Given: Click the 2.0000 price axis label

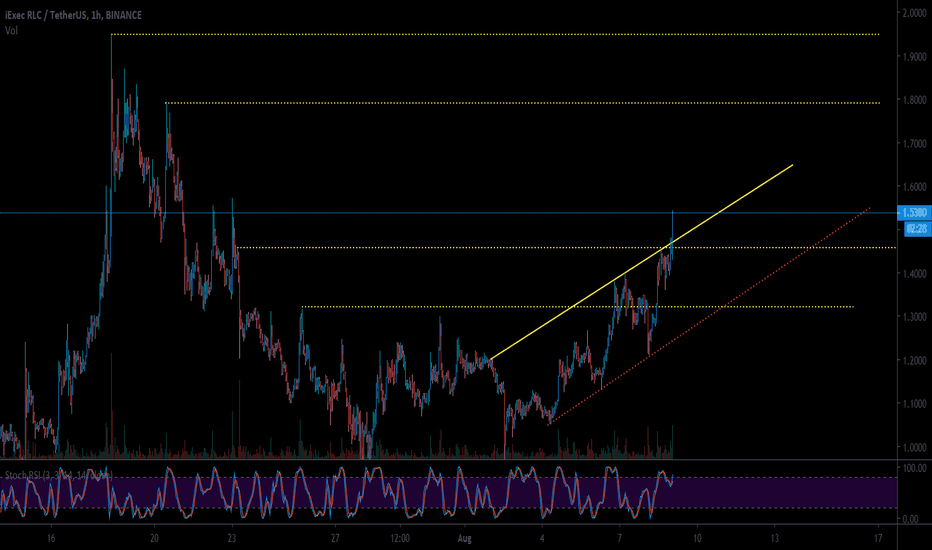Looking at the screenshot, I should click(x=914, y=13).
